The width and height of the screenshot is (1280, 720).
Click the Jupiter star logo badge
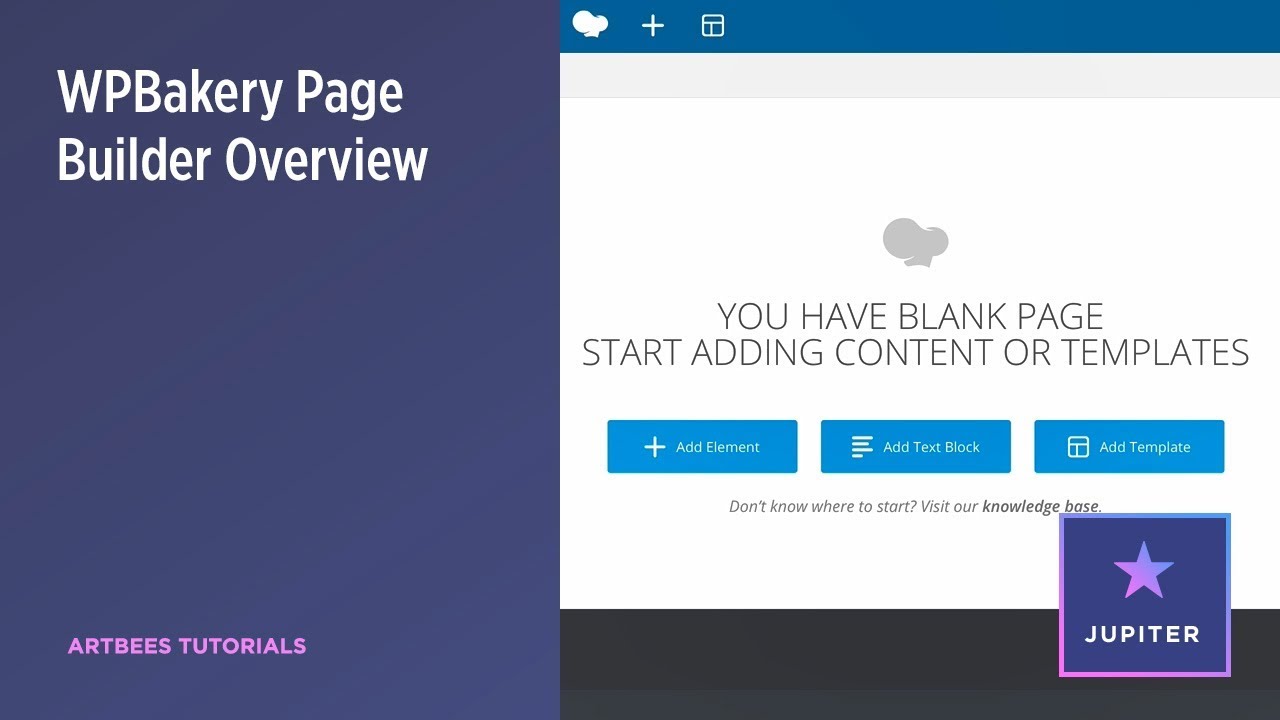point(1144,596)
